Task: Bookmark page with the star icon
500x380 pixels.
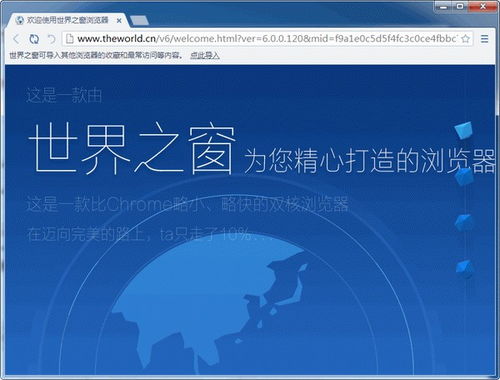Action: [466, 39]
